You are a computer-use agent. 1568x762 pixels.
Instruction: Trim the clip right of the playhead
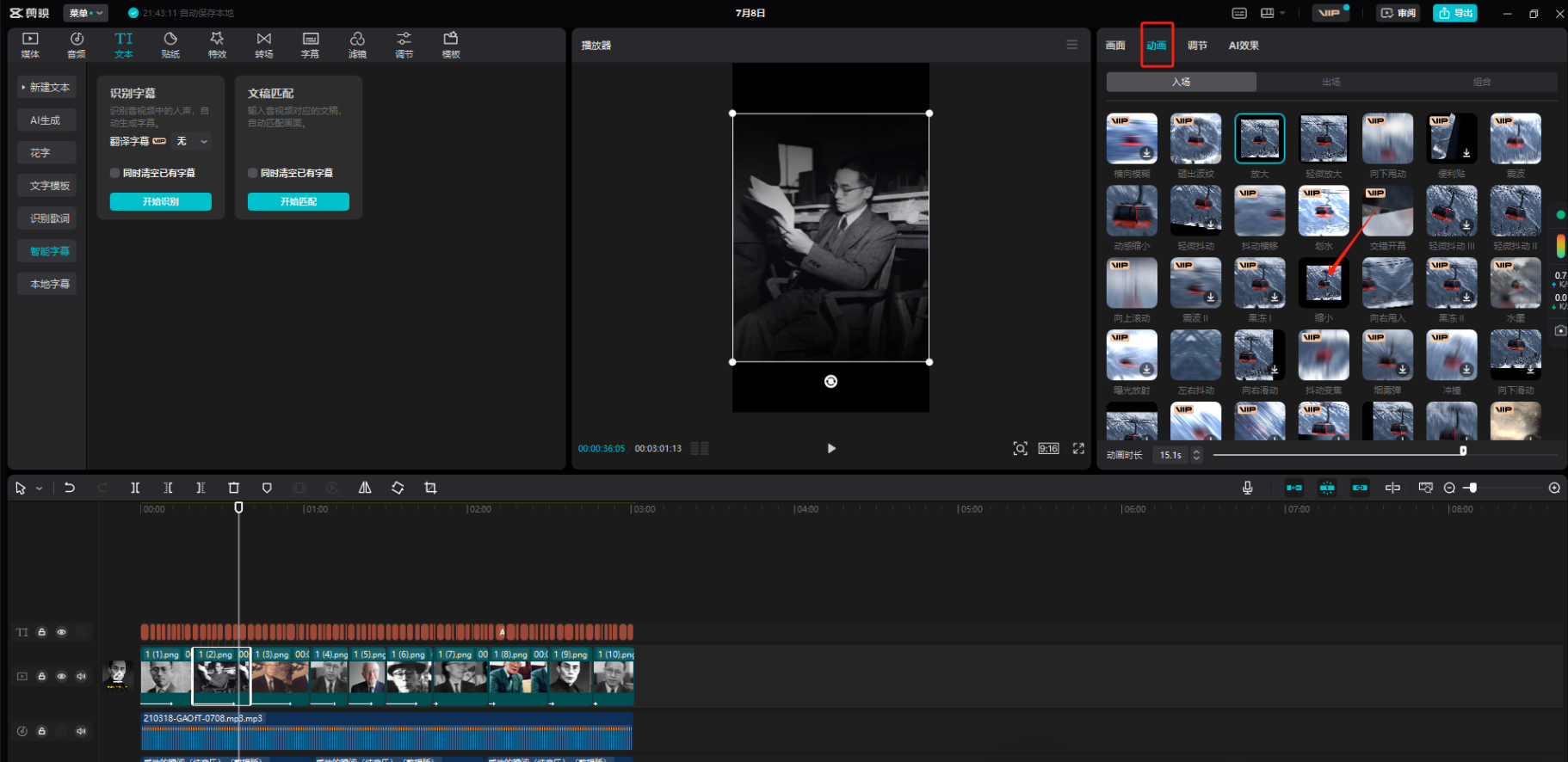201,488
